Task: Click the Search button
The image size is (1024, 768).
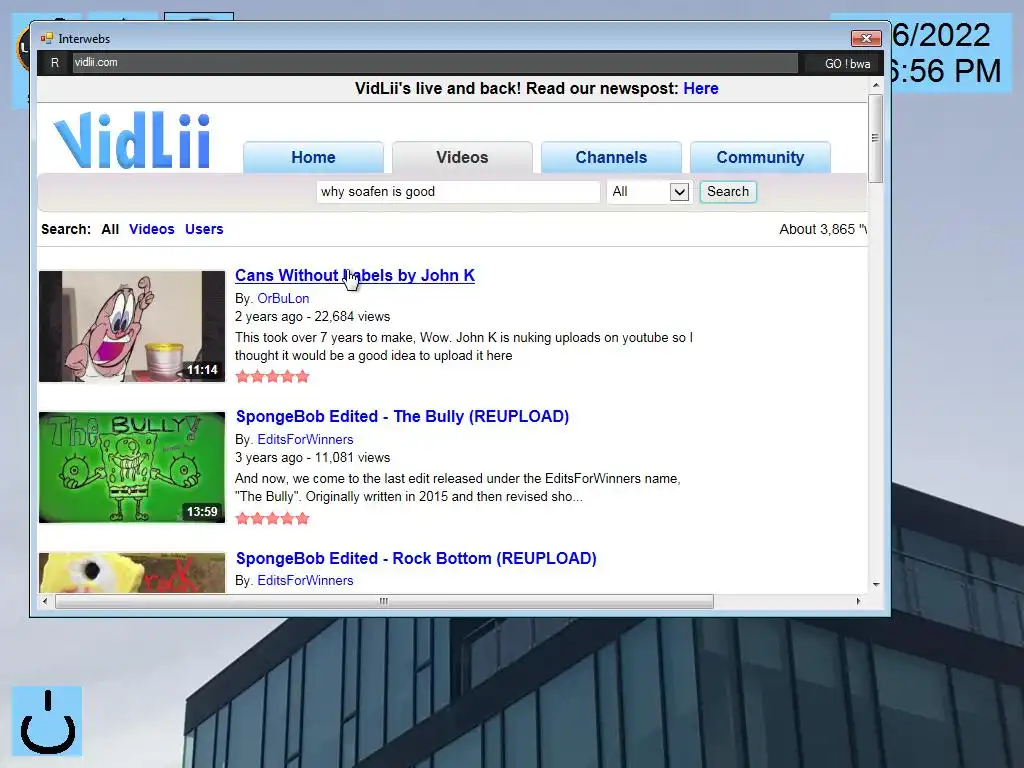Action: (728, 191)
